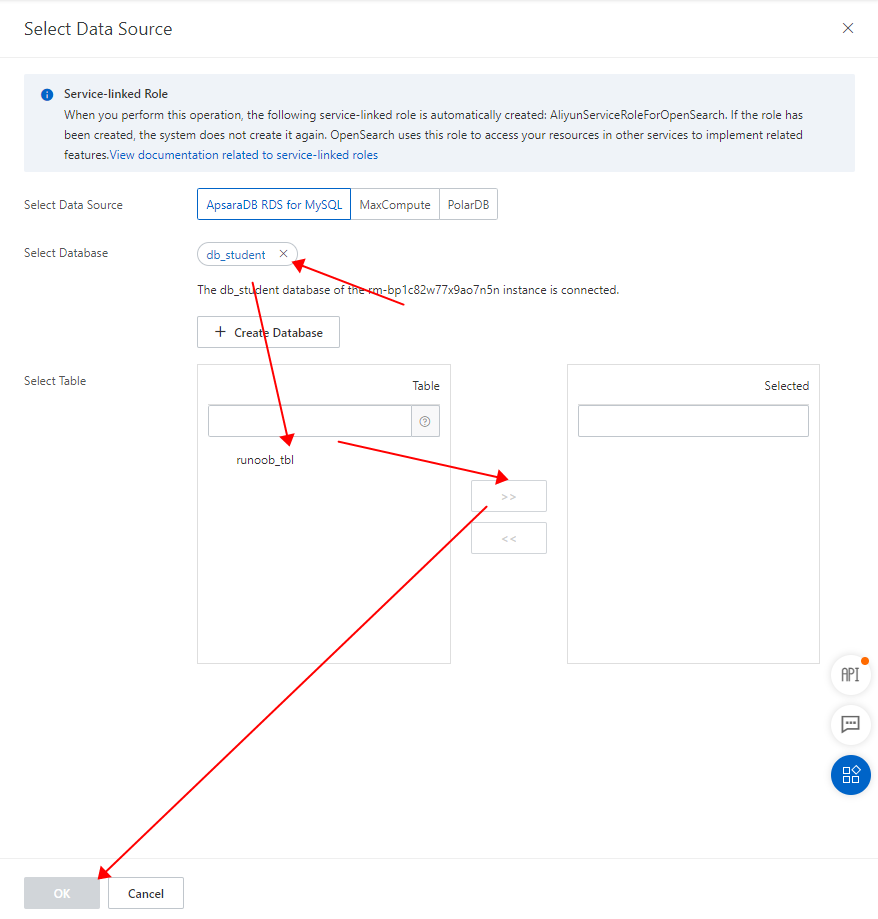
Task: Click the OK button
Action: pyautogui.click(x=62, y=893)
